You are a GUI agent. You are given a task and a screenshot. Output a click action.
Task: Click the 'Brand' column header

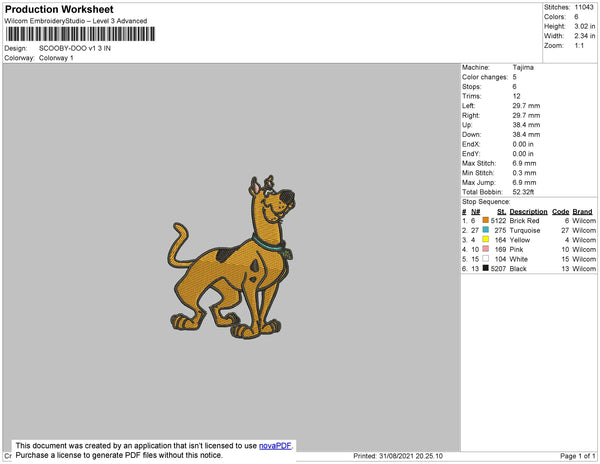(582, 212)
